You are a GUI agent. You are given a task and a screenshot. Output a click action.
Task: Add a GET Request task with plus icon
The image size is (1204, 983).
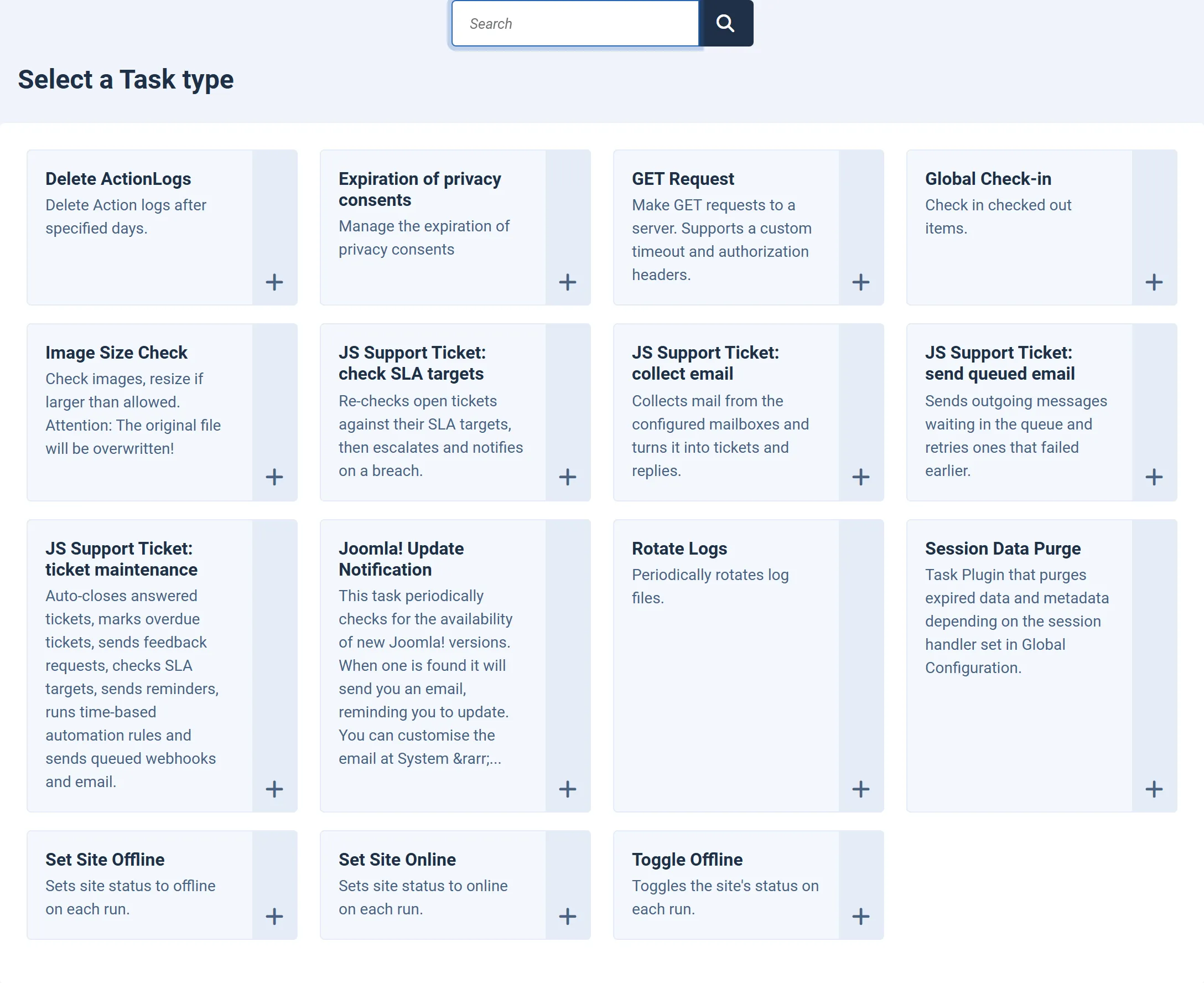(861, 282)
